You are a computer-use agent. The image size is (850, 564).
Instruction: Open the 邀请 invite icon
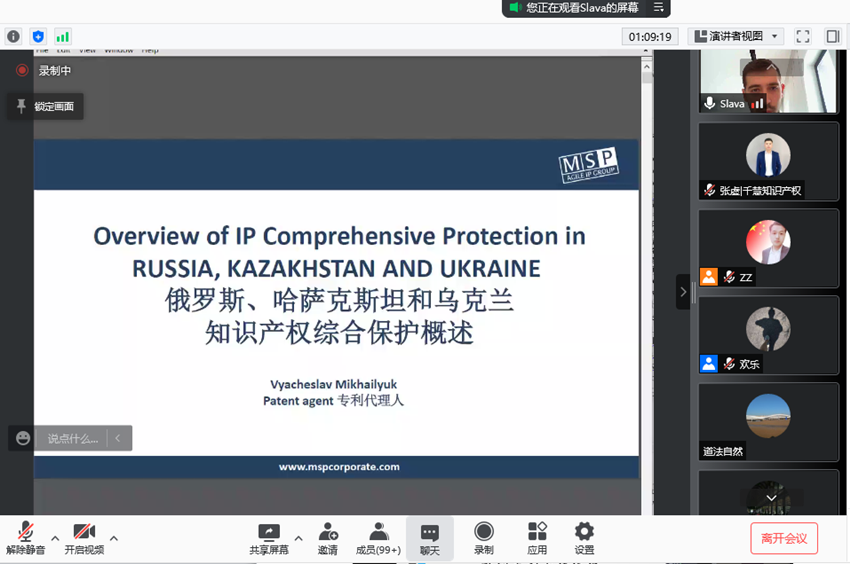click(327, 538)
